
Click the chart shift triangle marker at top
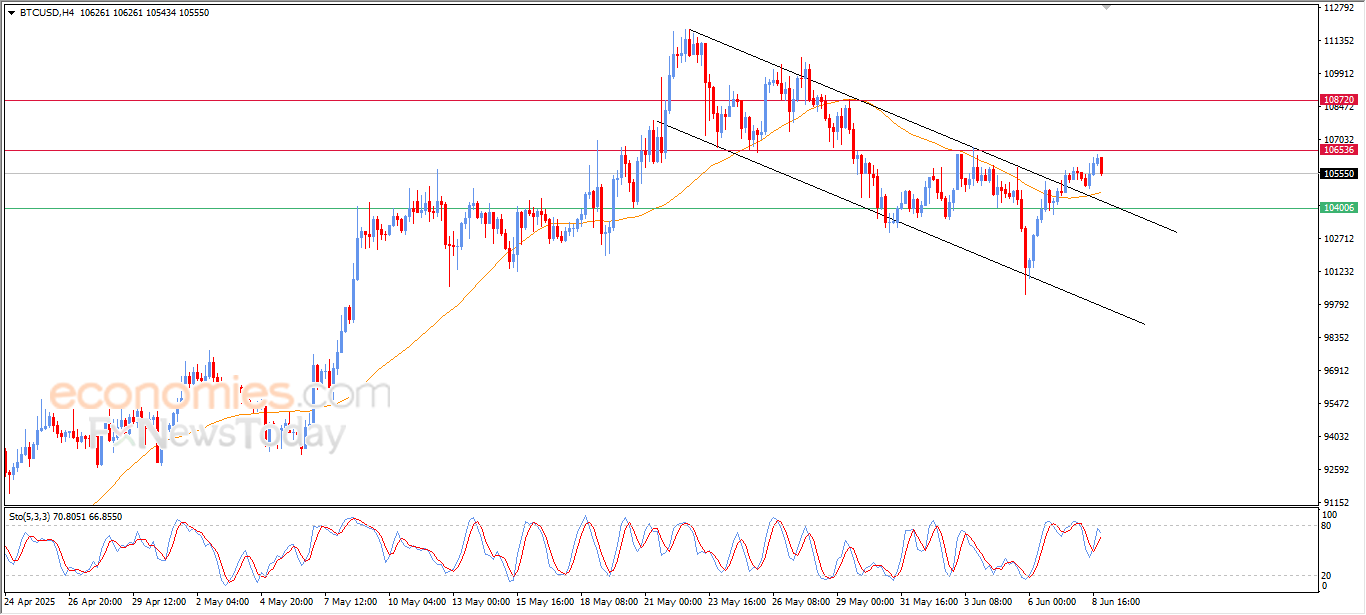pyautogui.click(x=1106, y=7)
